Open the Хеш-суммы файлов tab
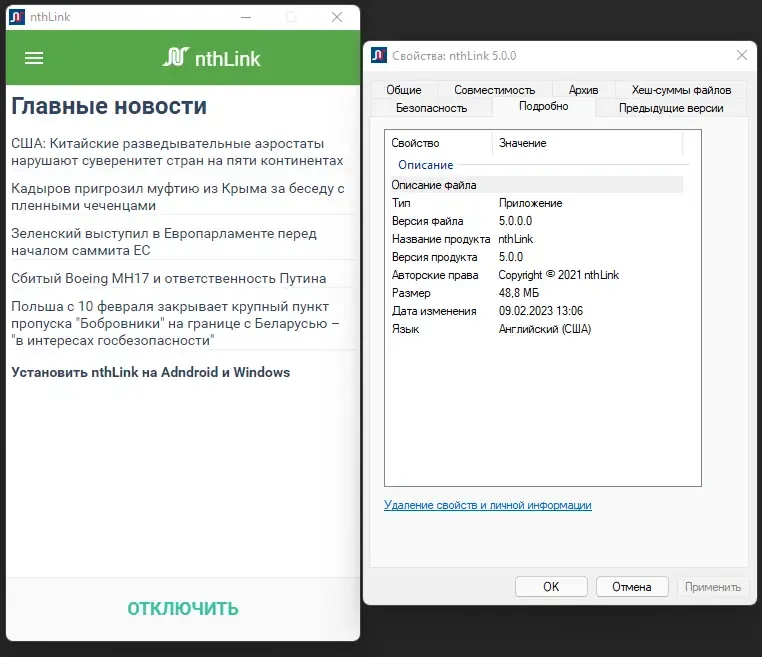The image size is (762, 657). (x=681, y=90)
